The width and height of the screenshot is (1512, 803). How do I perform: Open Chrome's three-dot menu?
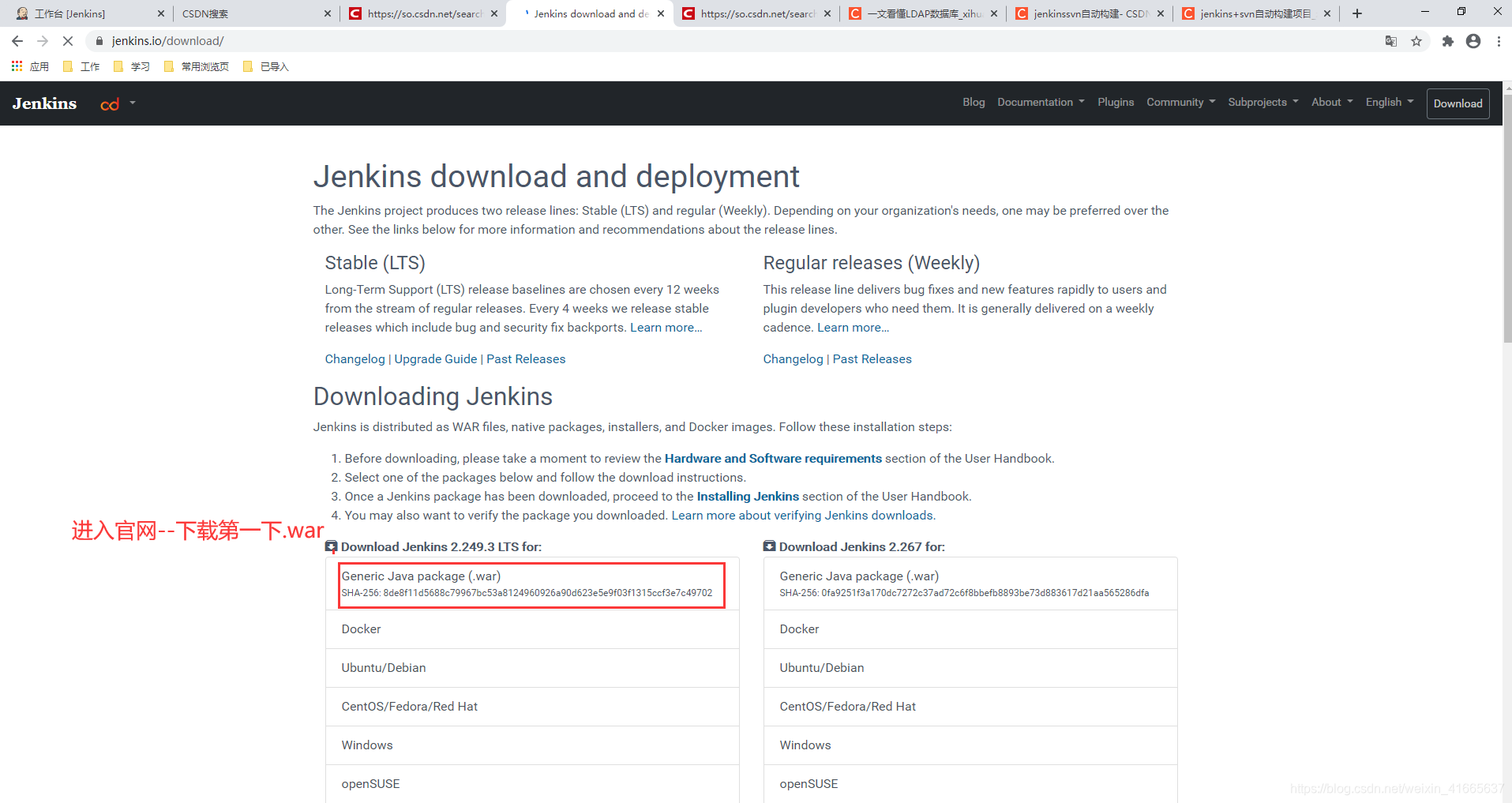tap(1499, 41)
